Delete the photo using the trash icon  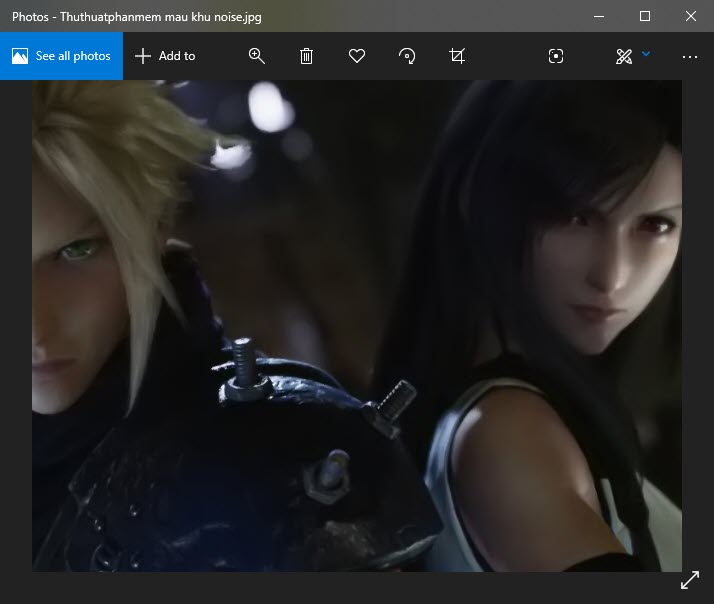307,56
